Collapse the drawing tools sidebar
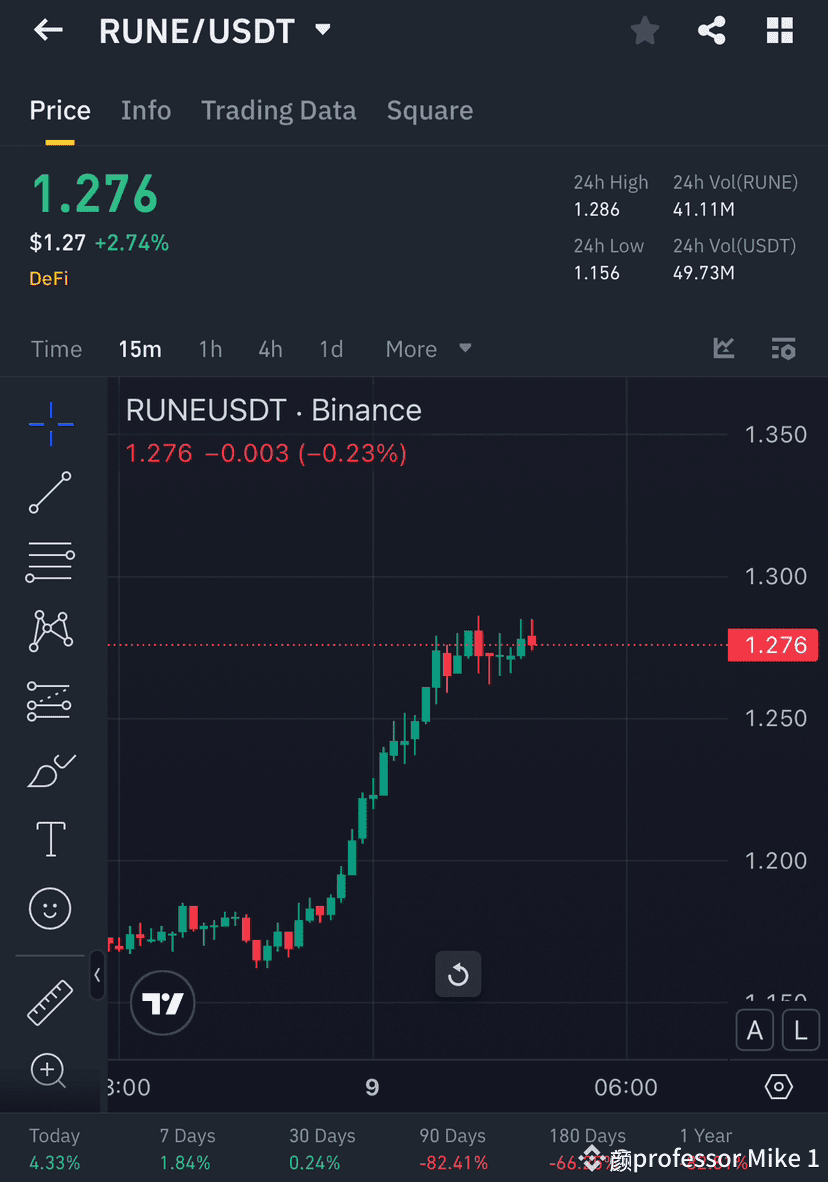This screenshot has height=1182, width=828. [97, 976]
